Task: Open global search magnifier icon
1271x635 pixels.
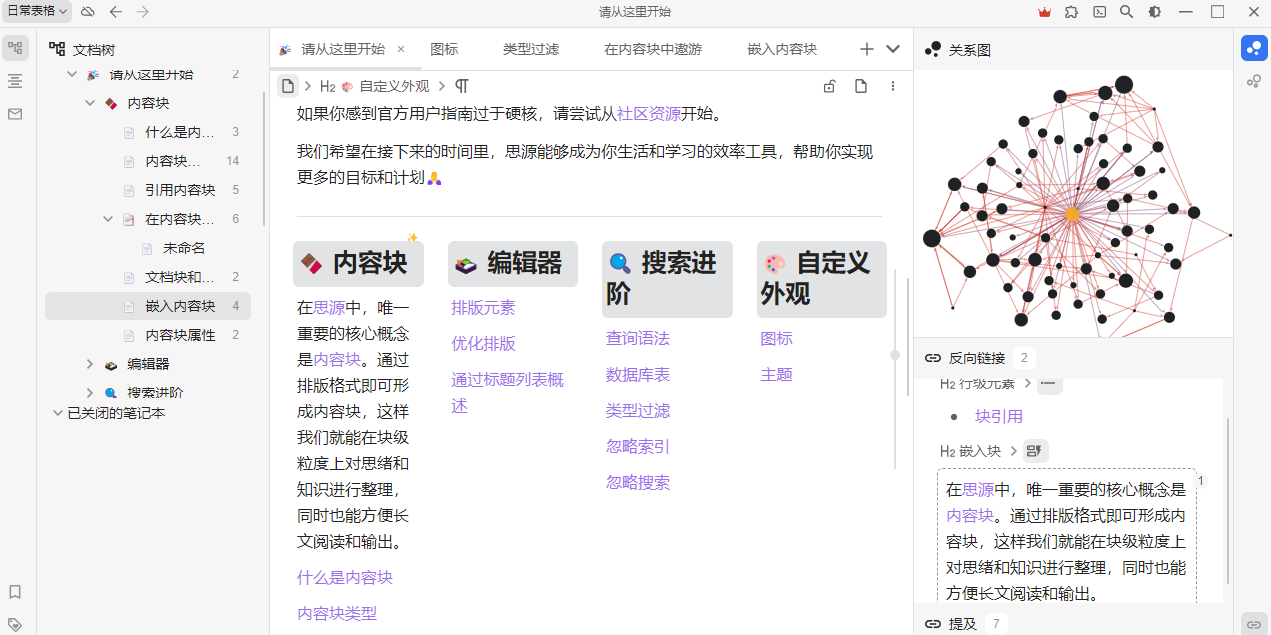Action: click(x=1127, y=12)
